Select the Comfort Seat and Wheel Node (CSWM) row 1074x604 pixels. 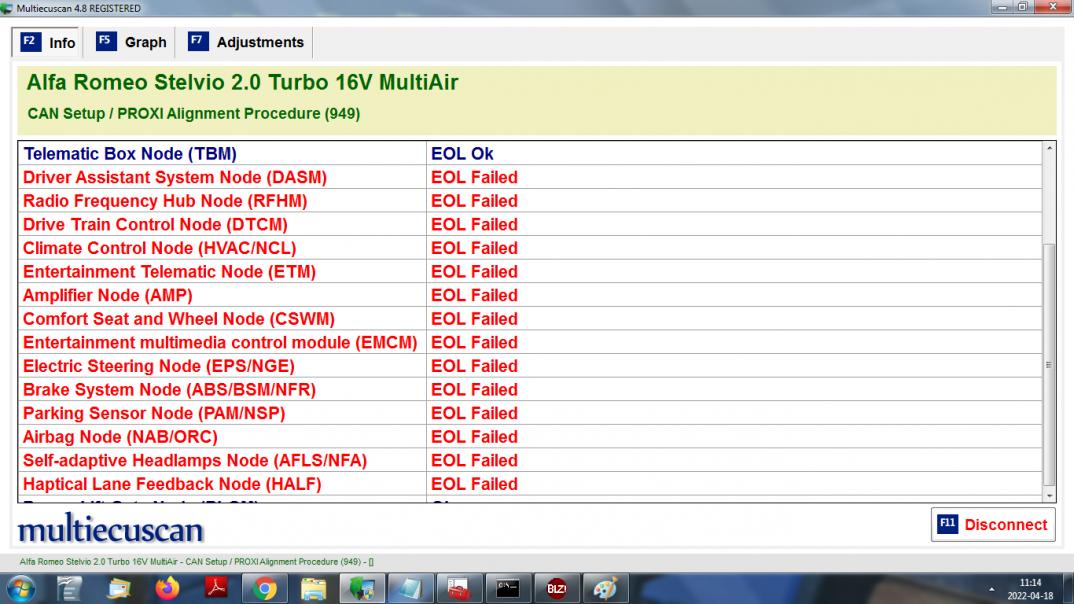point(530,319)
